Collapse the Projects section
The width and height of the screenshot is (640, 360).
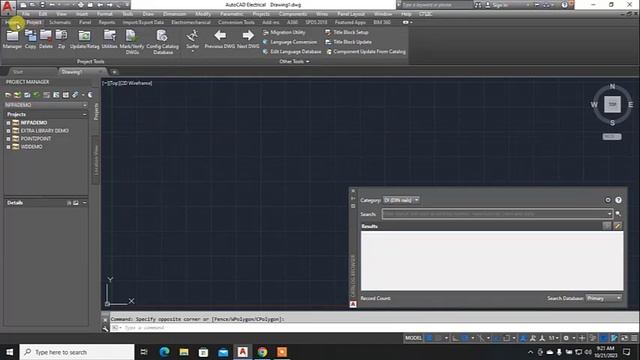click(x=84, y=114)
